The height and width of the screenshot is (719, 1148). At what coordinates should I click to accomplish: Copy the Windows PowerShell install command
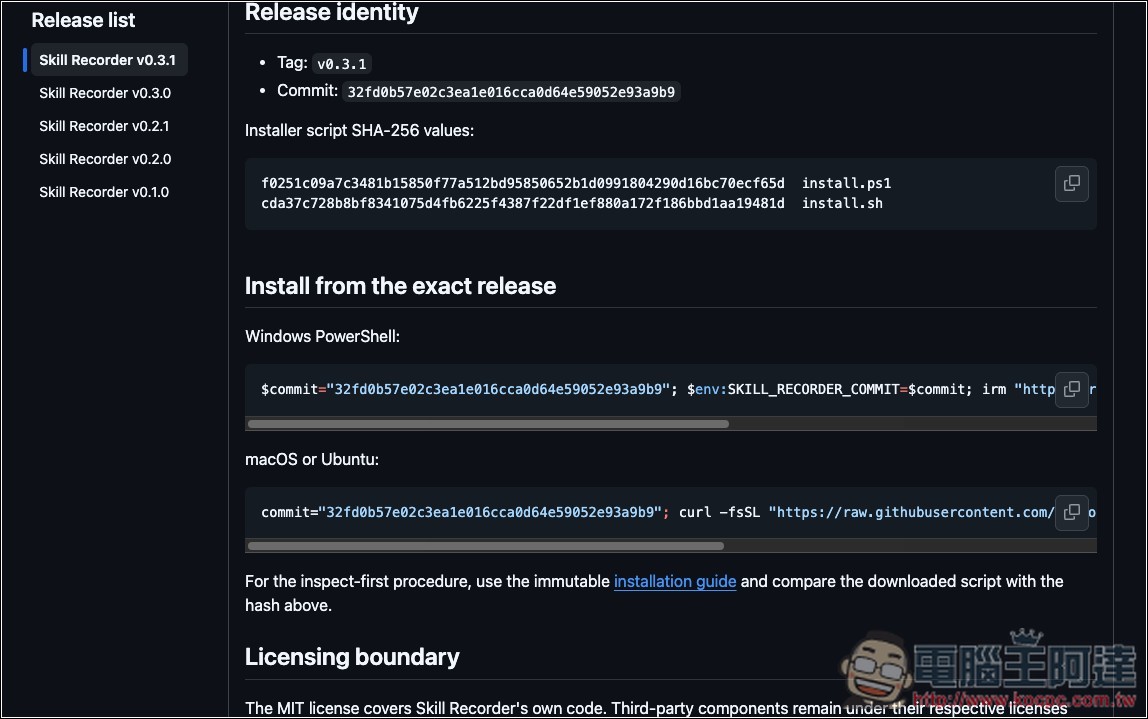pos(1071,389)
